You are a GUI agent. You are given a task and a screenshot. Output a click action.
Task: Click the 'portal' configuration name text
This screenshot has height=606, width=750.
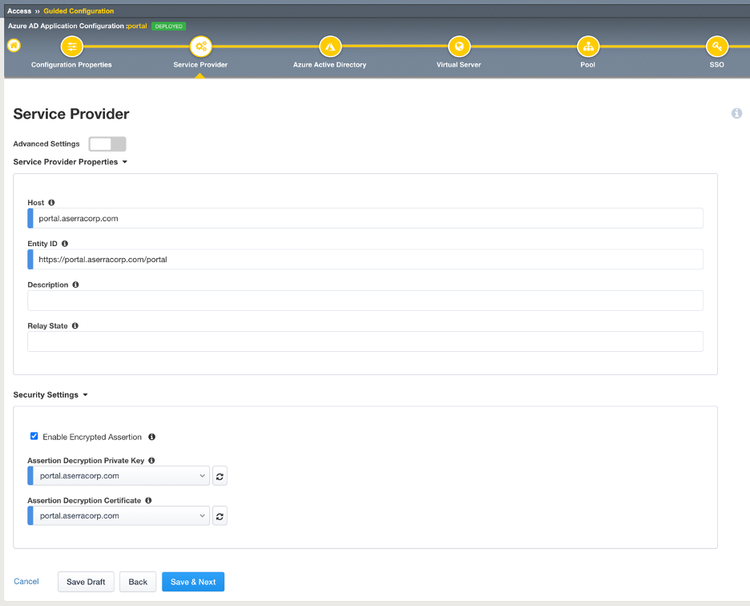(x=137, y=26)
